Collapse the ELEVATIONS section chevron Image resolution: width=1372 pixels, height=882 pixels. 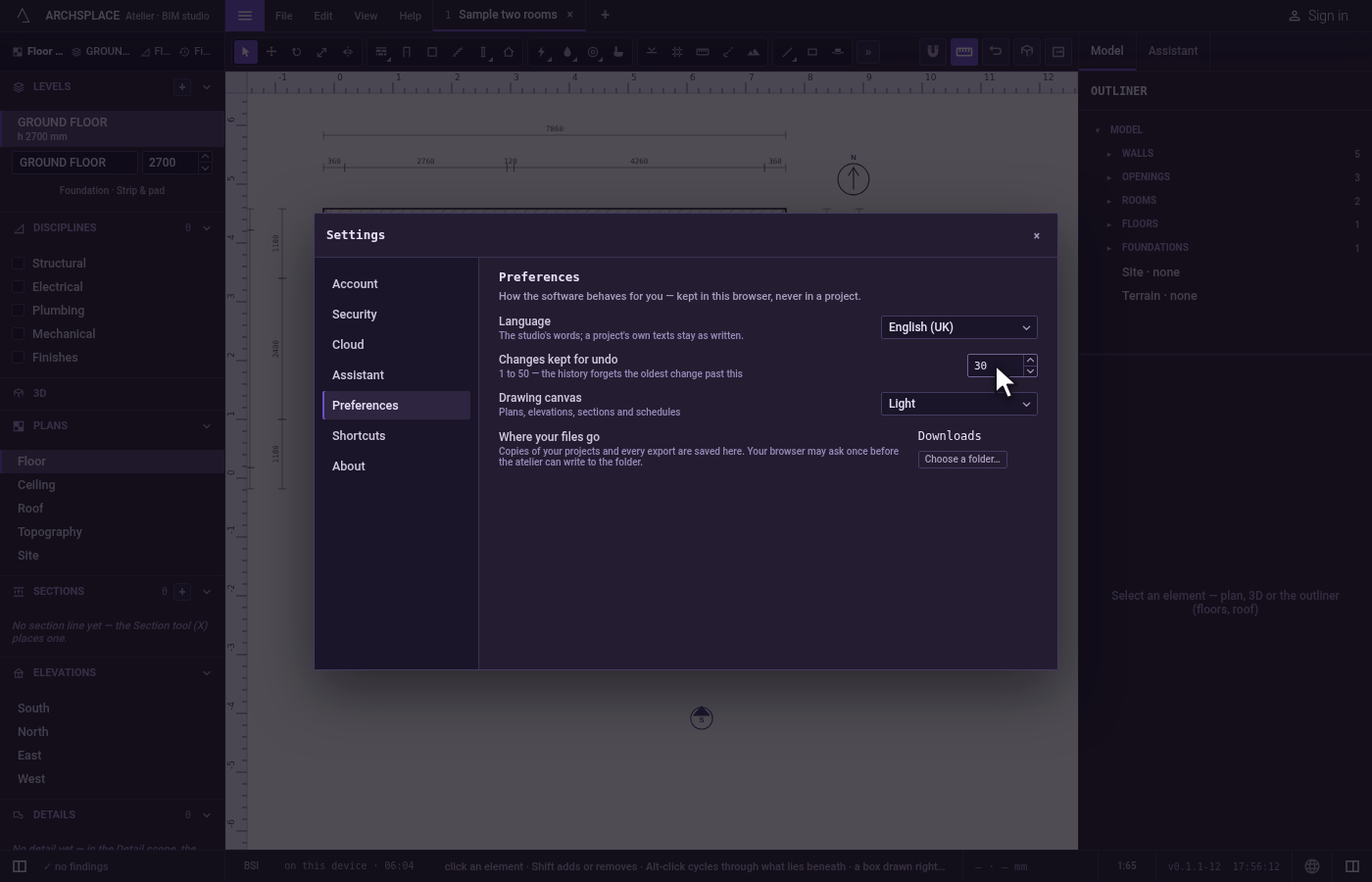click(206, 673)
